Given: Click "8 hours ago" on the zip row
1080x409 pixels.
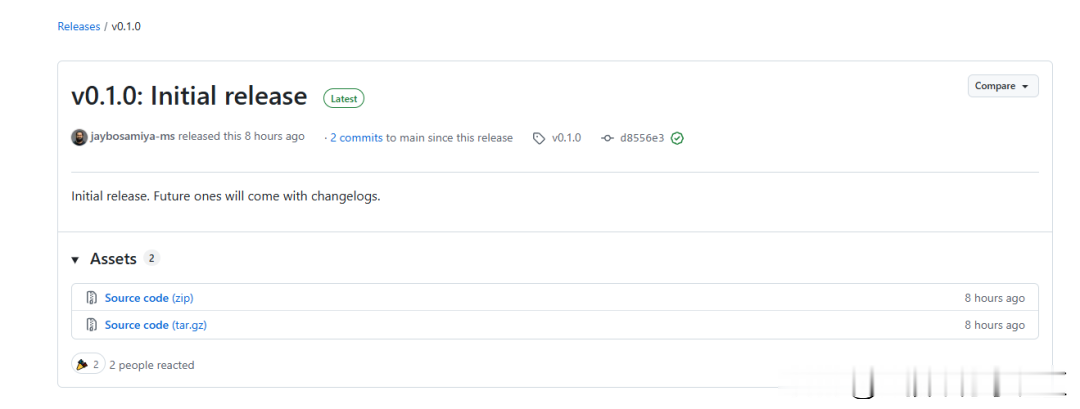Looking at the screenshot, I should [x=994, y=298].
